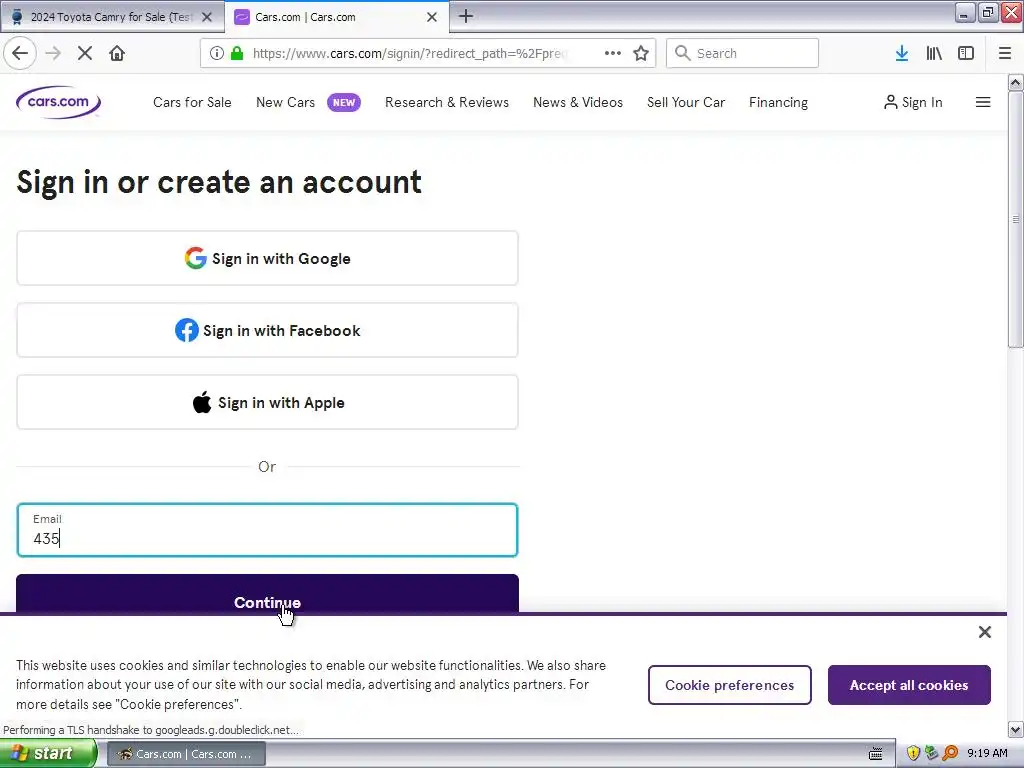
Task: Click the network computers tray icon
Action: pyautogui.click(x=931, y=754)
